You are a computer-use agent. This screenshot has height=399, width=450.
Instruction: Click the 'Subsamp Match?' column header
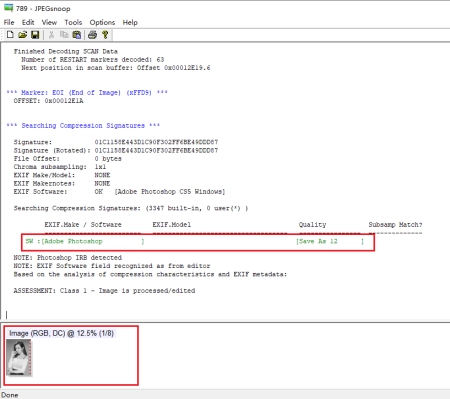click(395, 225)
